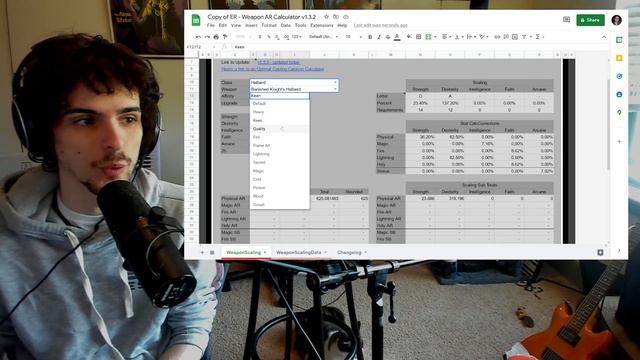The image size is (640, 360).
Task: Open the text color picker
Action: point(397,37)
